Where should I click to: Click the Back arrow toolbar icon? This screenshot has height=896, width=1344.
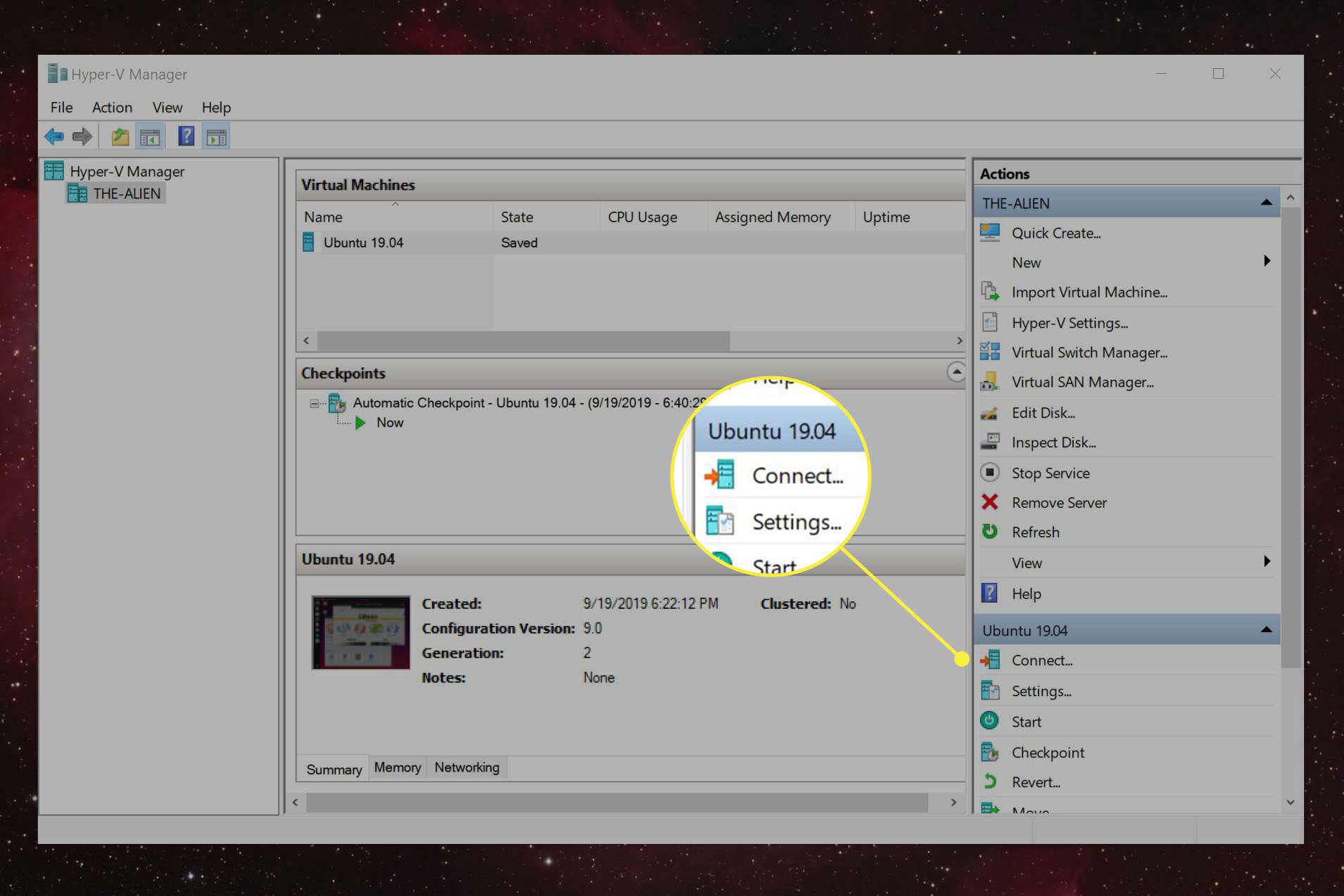coord(54,136)
